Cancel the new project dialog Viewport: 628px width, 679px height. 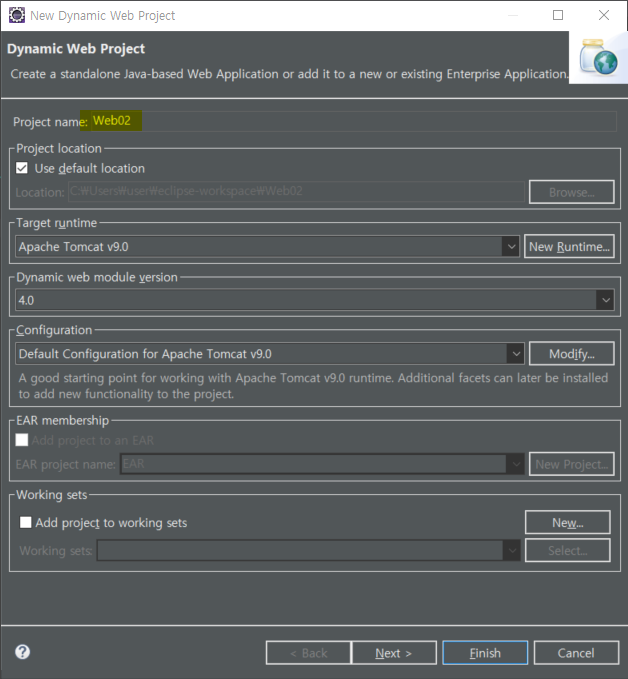click(576, 653)
